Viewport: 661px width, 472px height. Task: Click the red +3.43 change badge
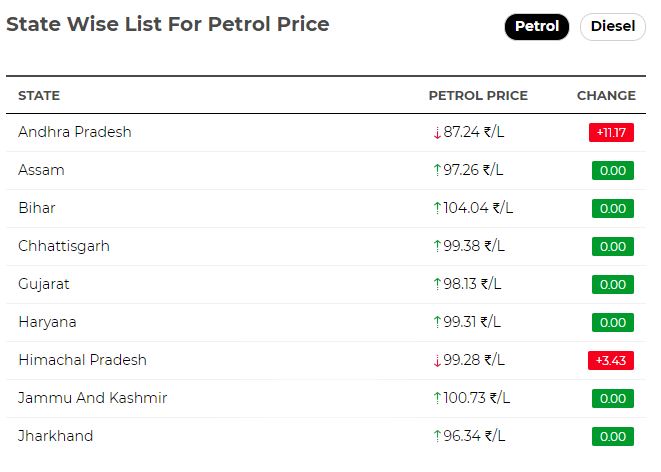click(611, 360)
